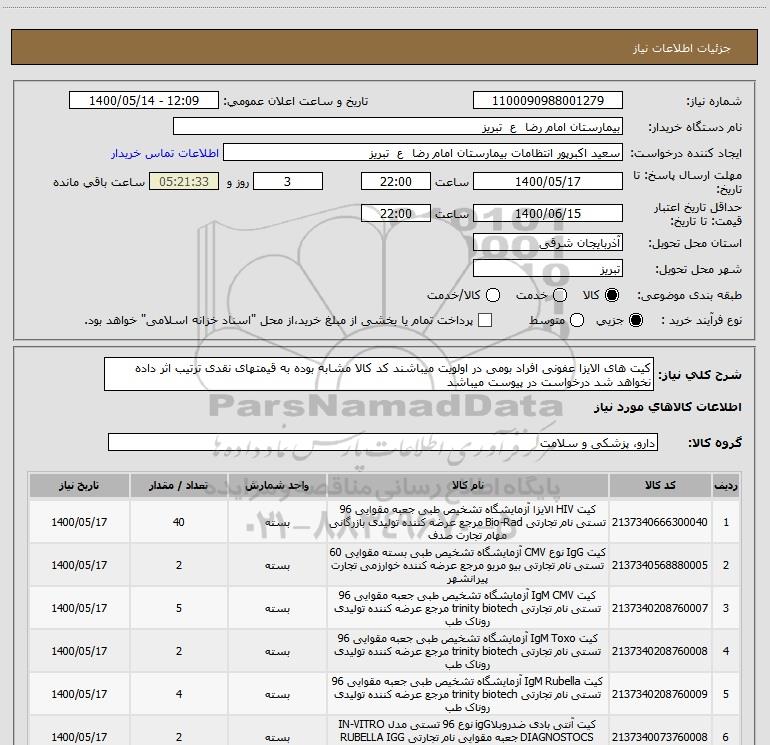This screenshot has height=745, width=770.
Task: Click the IgM Rubella kit name cell
Action: pyautogui.click(x=468, y=694)
